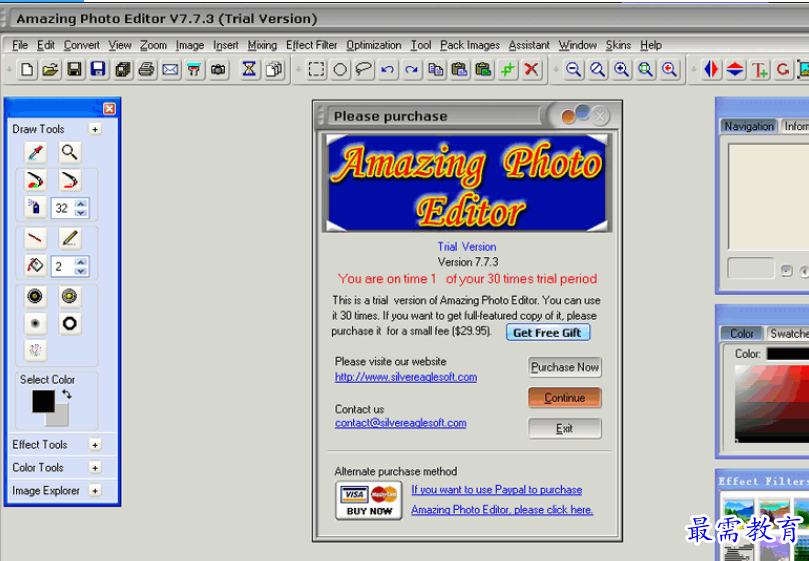Click the Undo arrow icon

tap(387, 69)
